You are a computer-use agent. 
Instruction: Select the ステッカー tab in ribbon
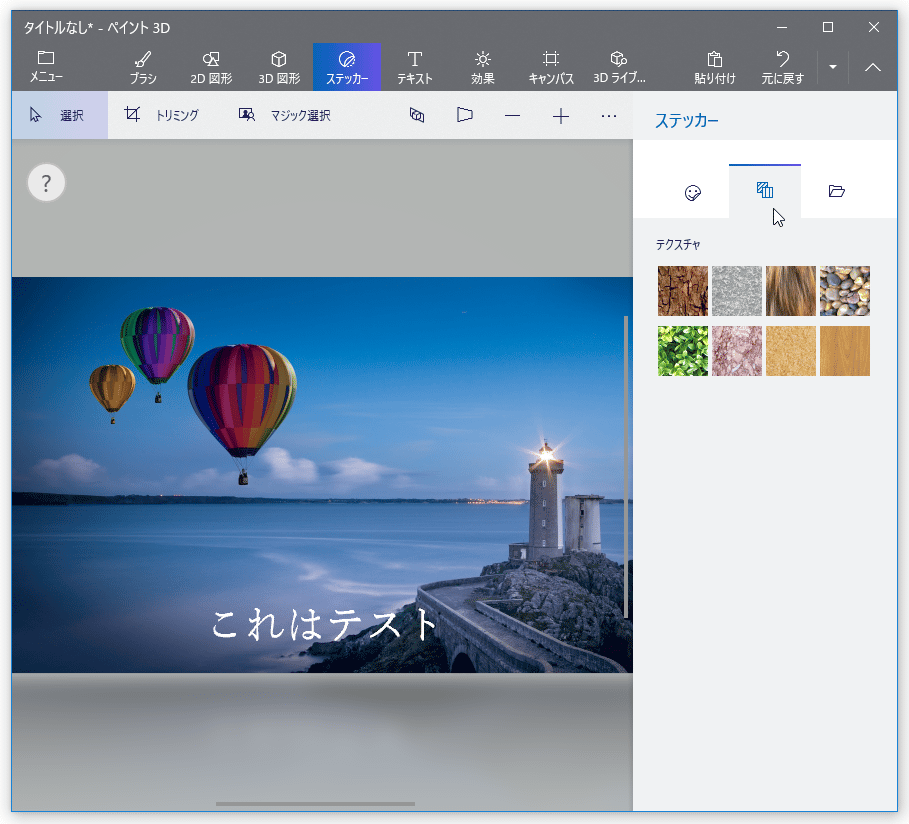(x=347, y=67)
